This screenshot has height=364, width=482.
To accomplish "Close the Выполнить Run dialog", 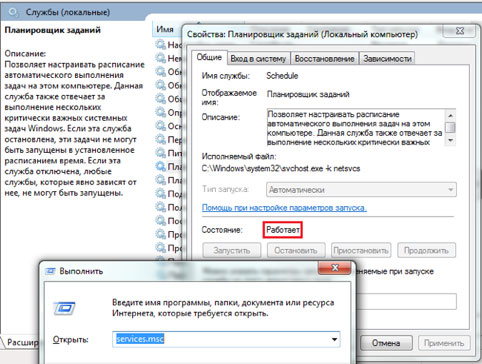I will pyautogui.click(x=335, y=268).
